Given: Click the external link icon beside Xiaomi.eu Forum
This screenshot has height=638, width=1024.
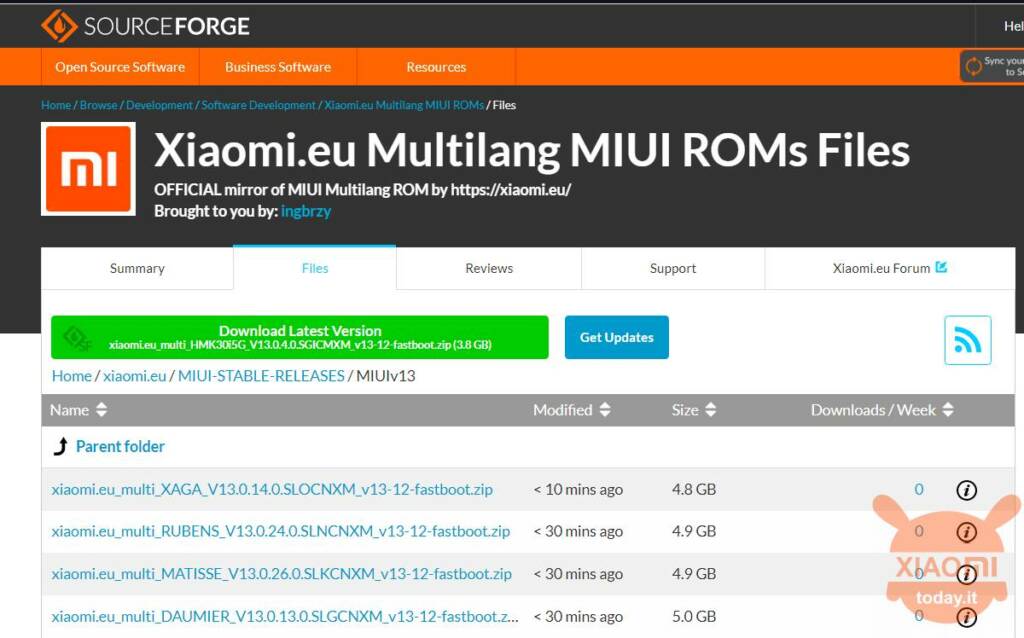Looking at the screenshot, I should coord(941,267).
